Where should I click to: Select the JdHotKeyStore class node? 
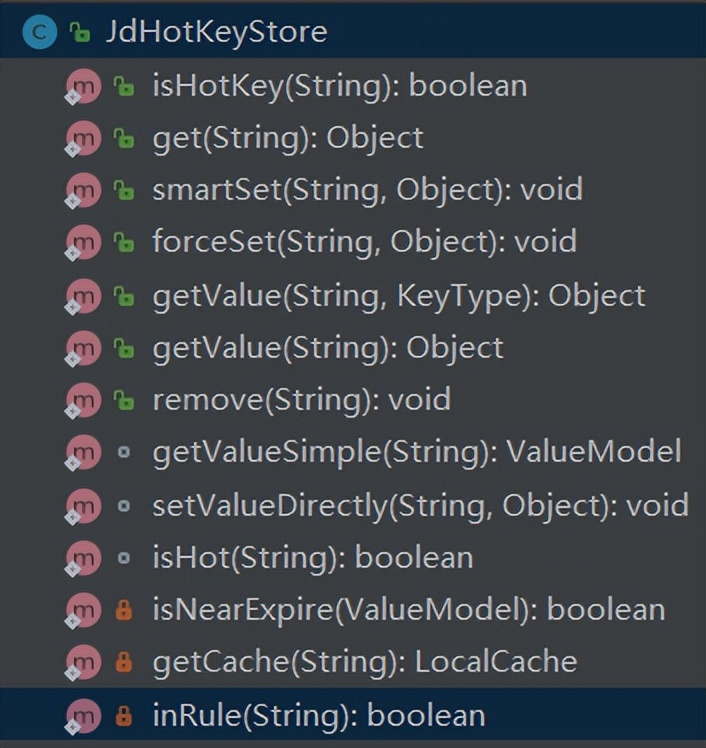[x=215, y=32]
